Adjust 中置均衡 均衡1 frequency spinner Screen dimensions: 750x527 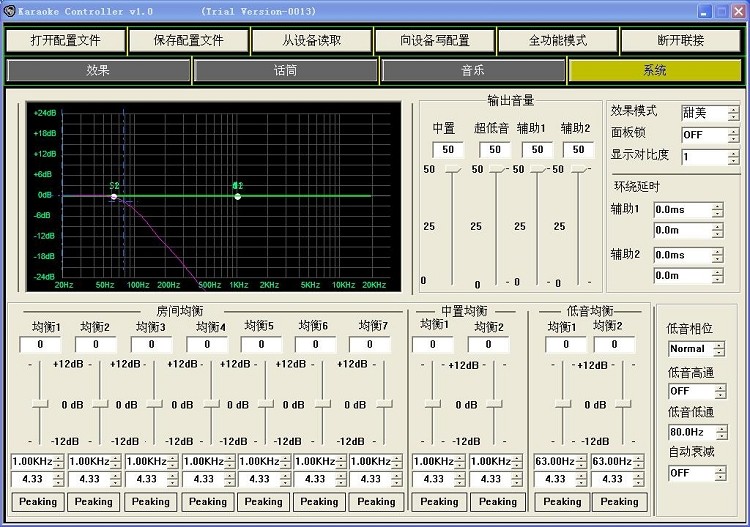pos(439,461)
